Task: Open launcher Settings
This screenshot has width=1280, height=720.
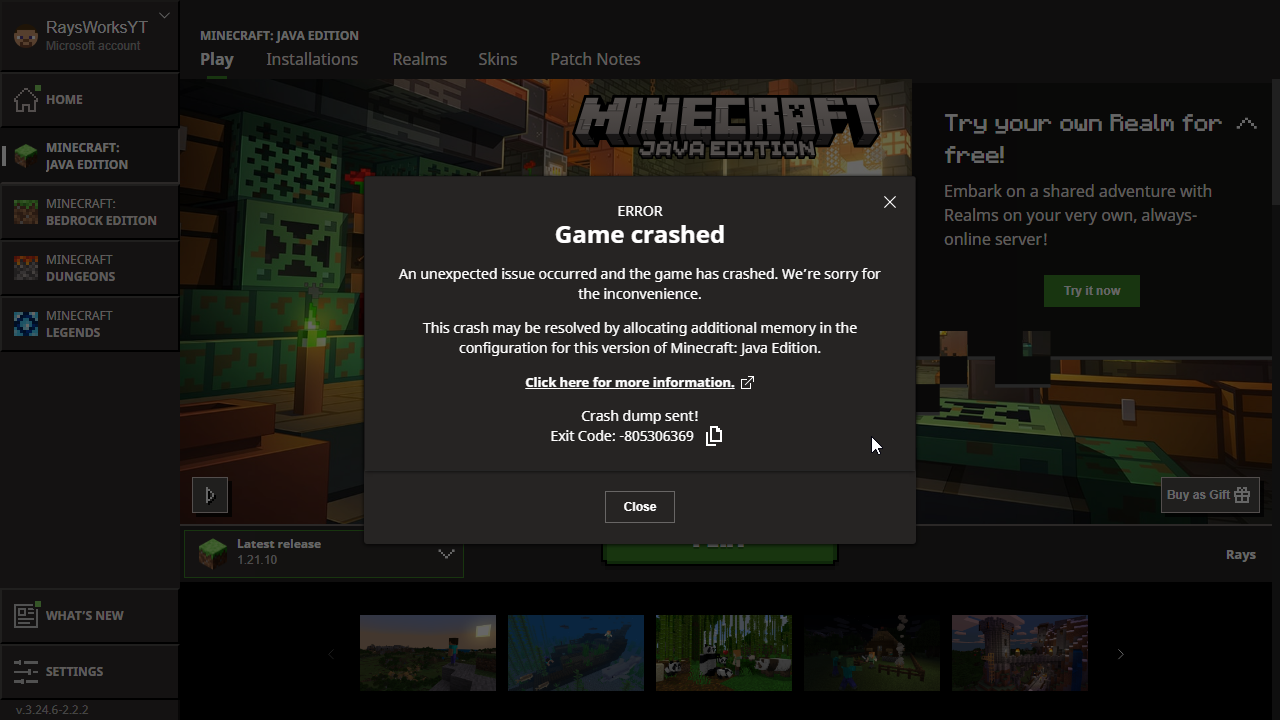Action: tap(90, 671)
